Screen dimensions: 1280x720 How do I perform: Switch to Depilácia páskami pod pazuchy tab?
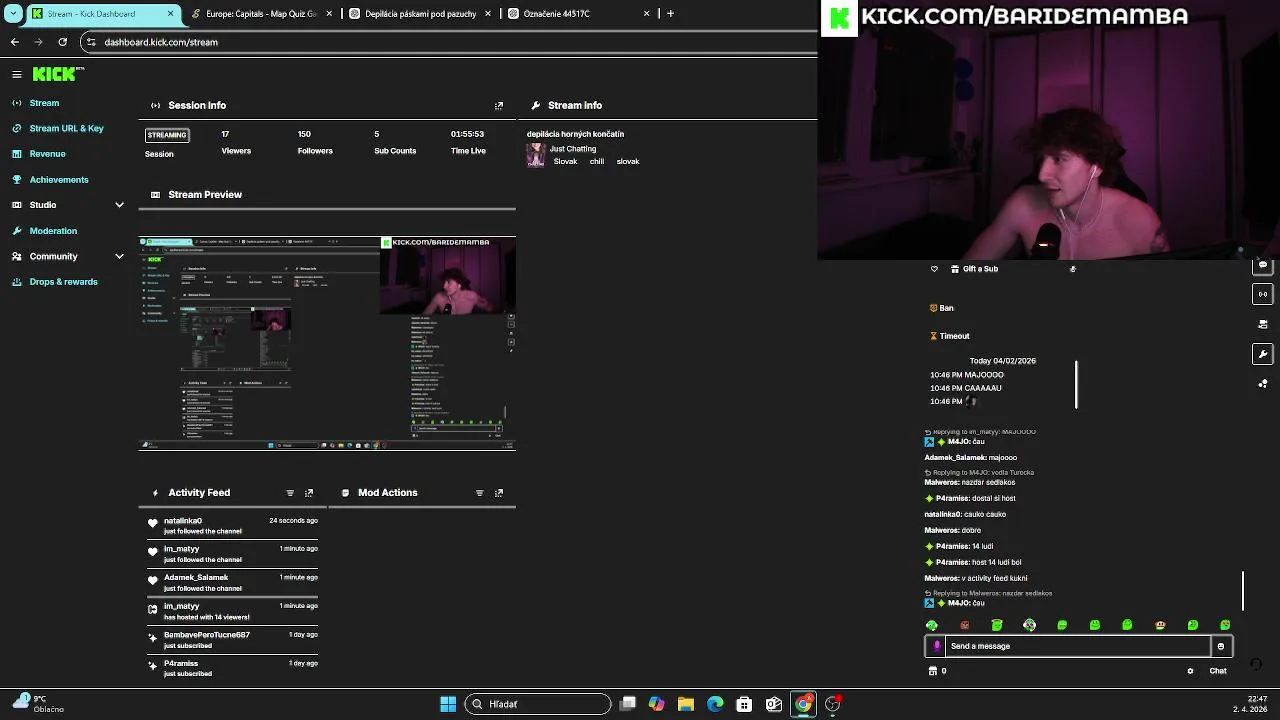[x=420, y=14]
